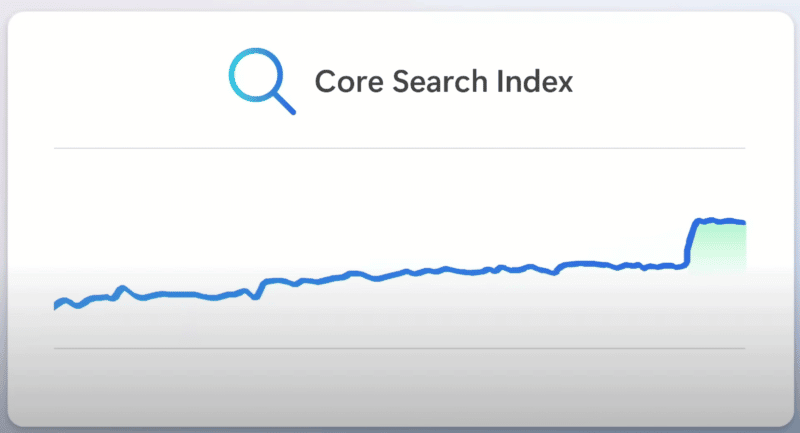
Task: Click inside the magnifying glass lens circle
Action: tap(253, 75)
